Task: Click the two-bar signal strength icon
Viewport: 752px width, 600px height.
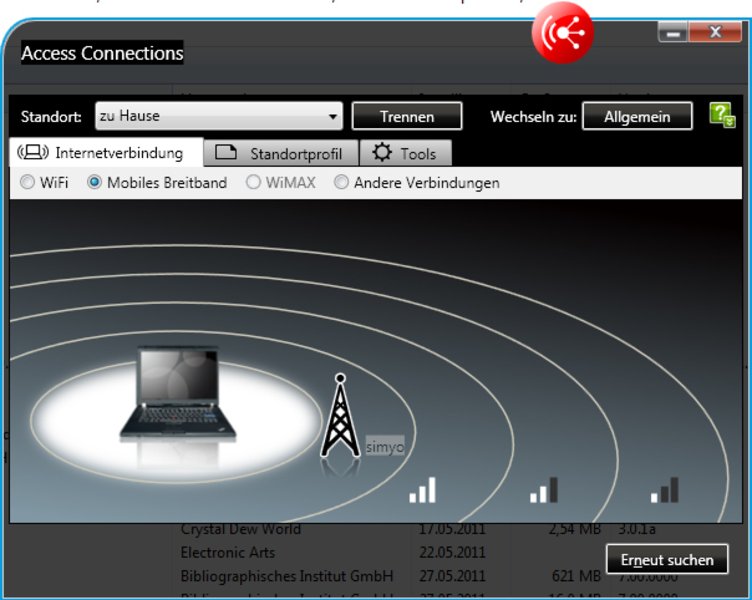Action: coord(544,490)
